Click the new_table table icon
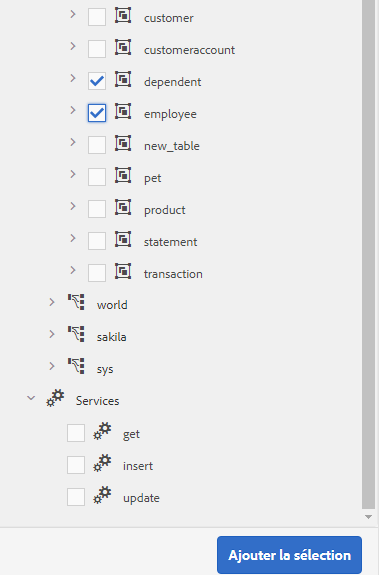 [x=123, y=144]
